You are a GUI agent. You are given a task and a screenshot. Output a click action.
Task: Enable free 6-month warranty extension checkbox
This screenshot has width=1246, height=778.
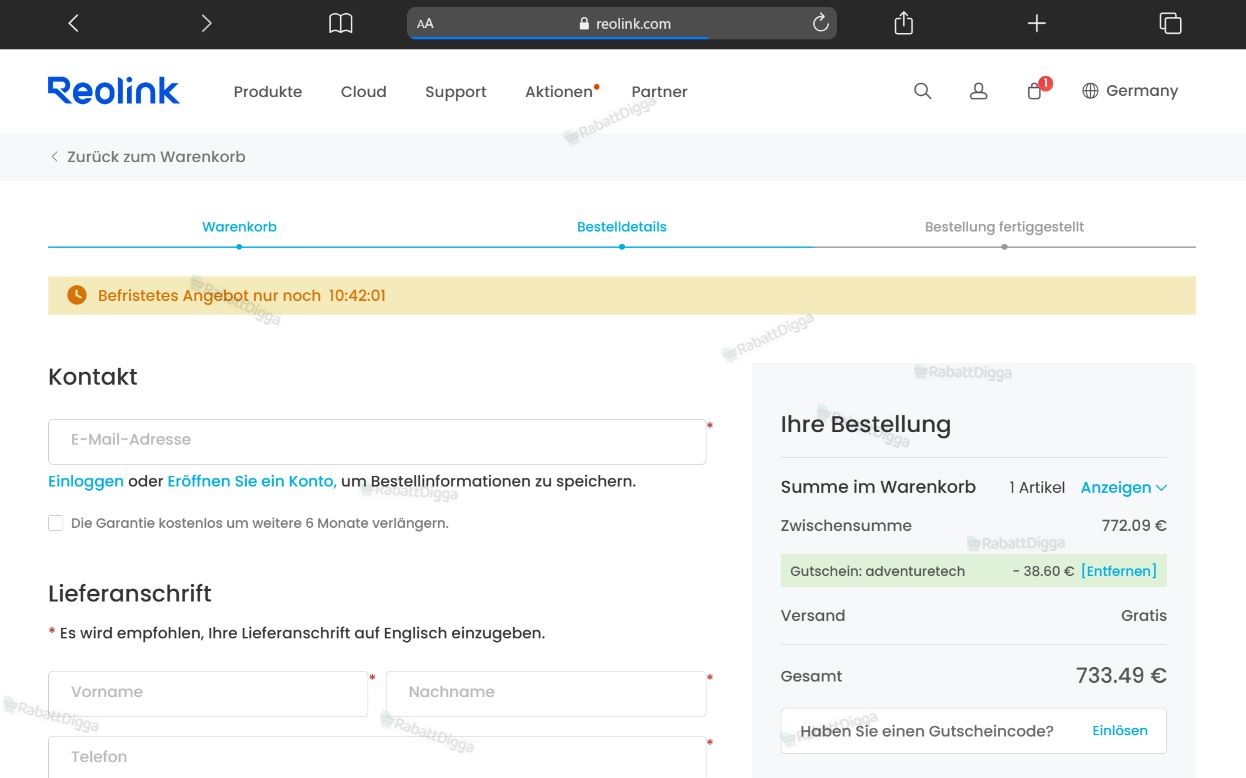(x=56, y=523)
